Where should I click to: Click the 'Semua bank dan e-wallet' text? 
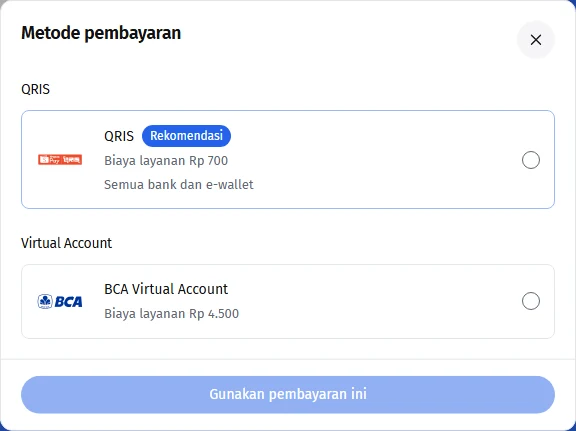tap(179, 184)
